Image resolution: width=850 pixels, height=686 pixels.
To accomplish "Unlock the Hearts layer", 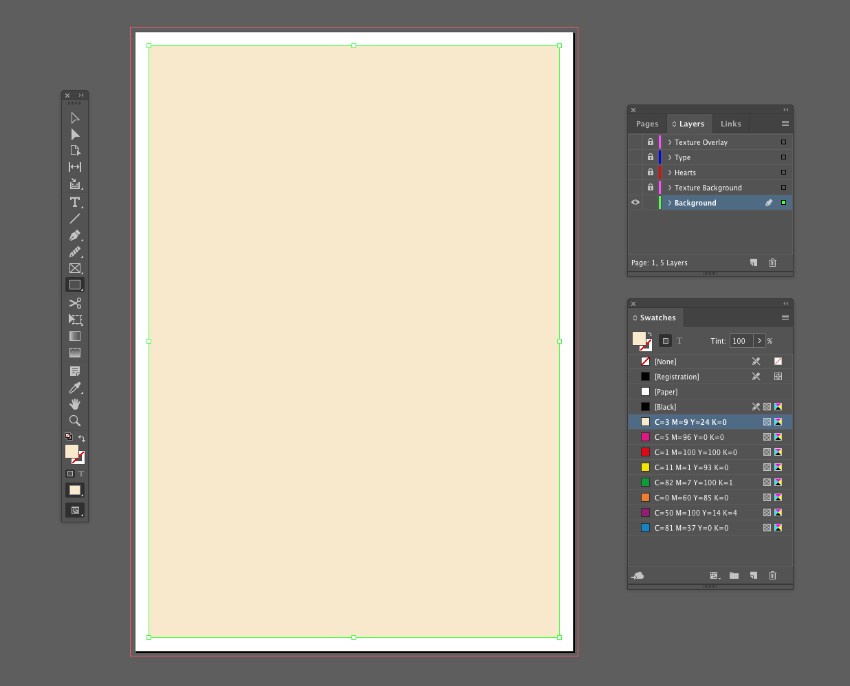I will pyautogui.click(x=650, y=172).
